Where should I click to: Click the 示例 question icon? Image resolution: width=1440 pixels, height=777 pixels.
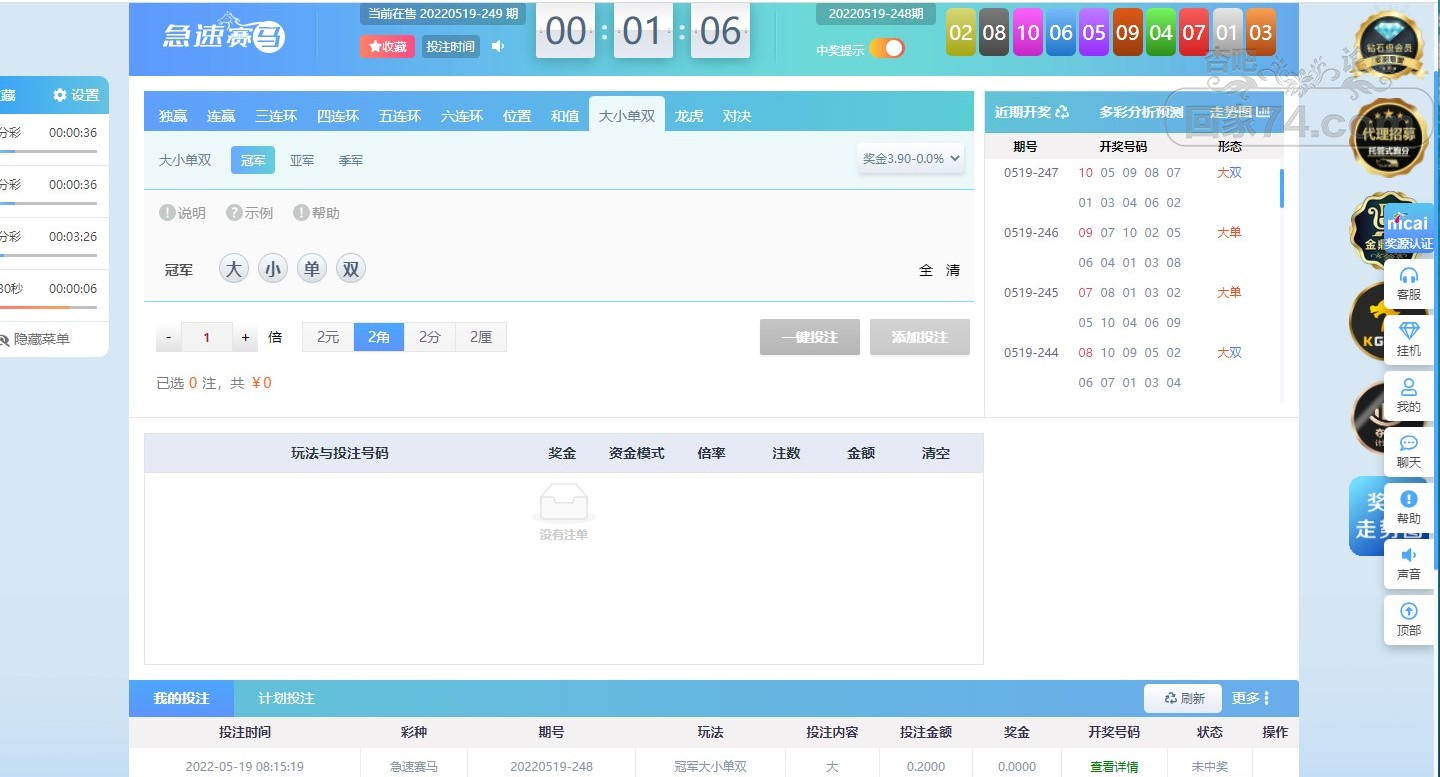(x=234, y=213)
